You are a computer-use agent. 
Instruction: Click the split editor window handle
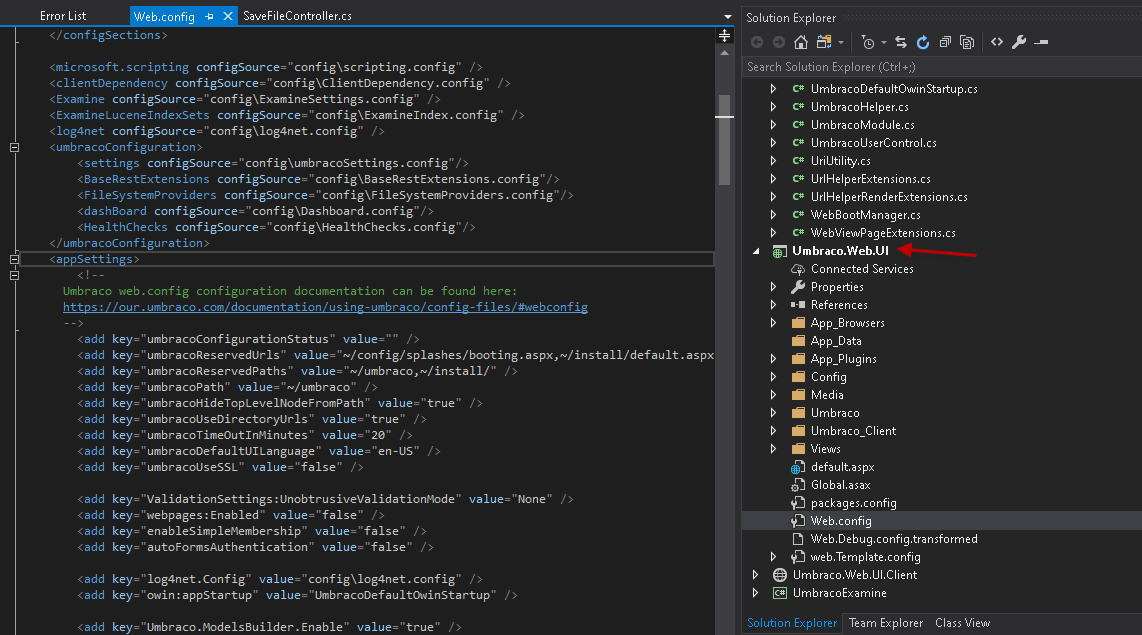click(x=725, y=35)
